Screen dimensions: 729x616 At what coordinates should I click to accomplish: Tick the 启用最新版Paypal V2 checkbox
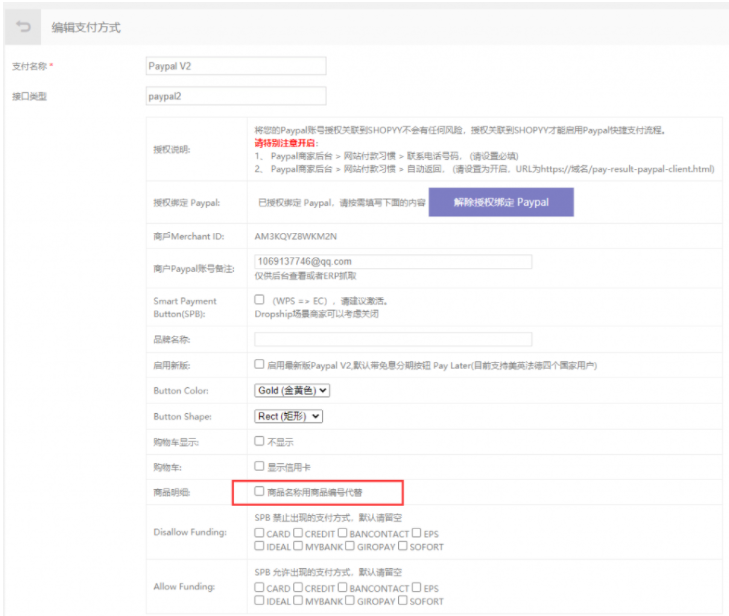pyautogui.click(x=260, y=365)
